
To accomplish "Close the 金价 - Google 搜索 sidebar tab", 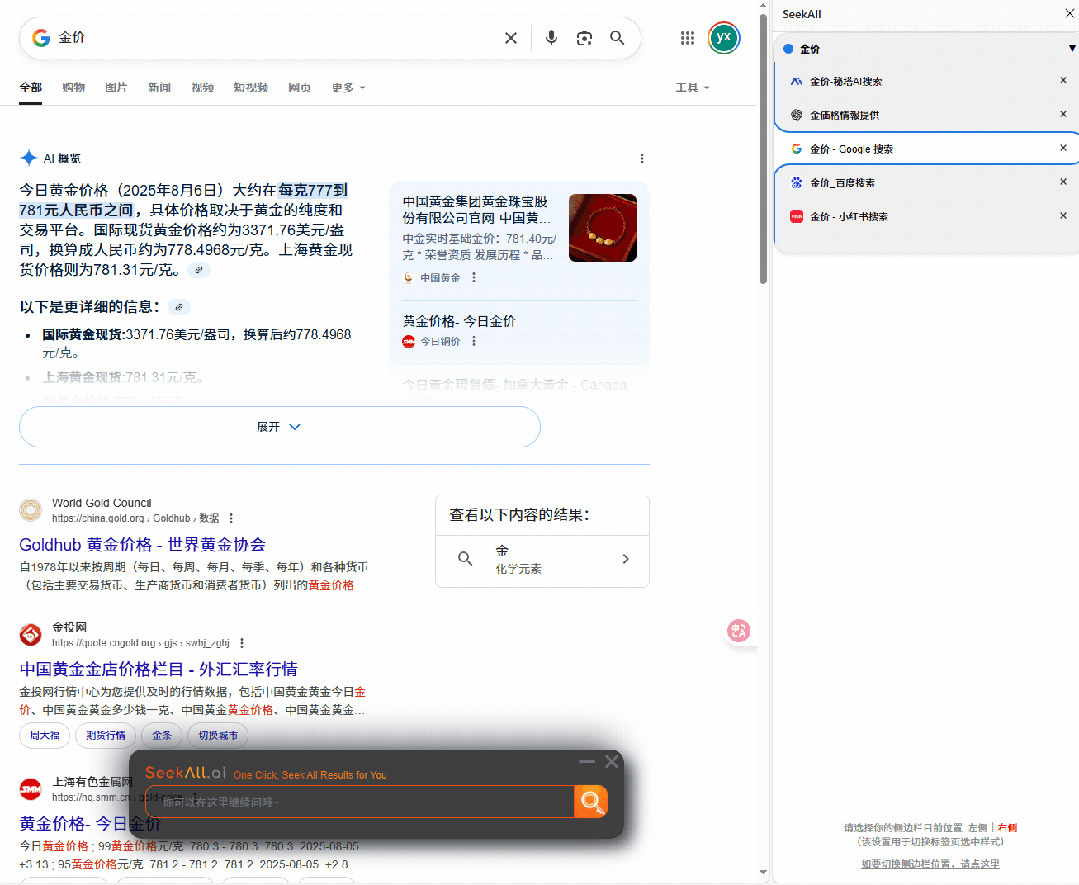I will coord(1063,147).
